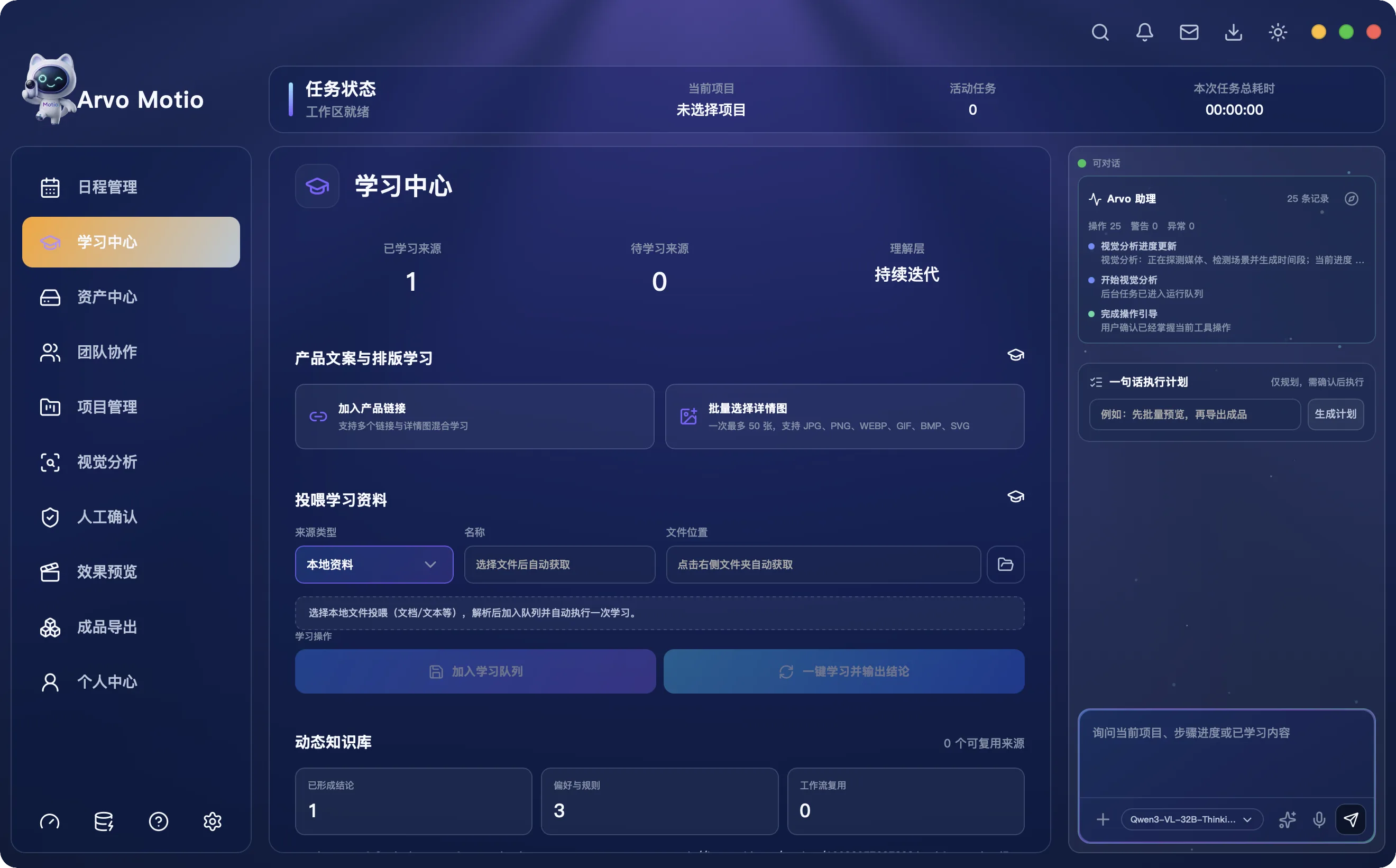
Task: Open the settings gear in sidebar footer
Action: [213, 821]
